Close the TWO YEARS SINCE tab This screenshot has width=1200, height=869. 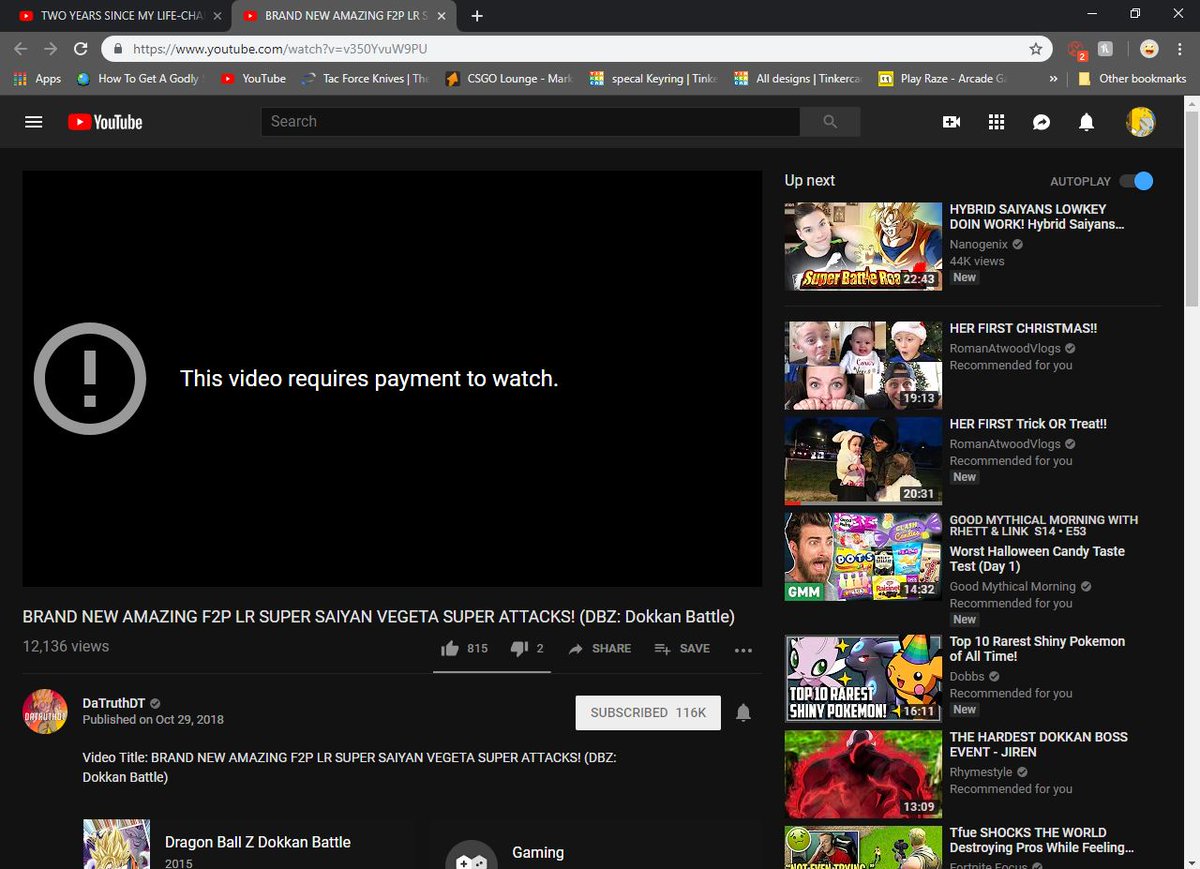[217, 16]
